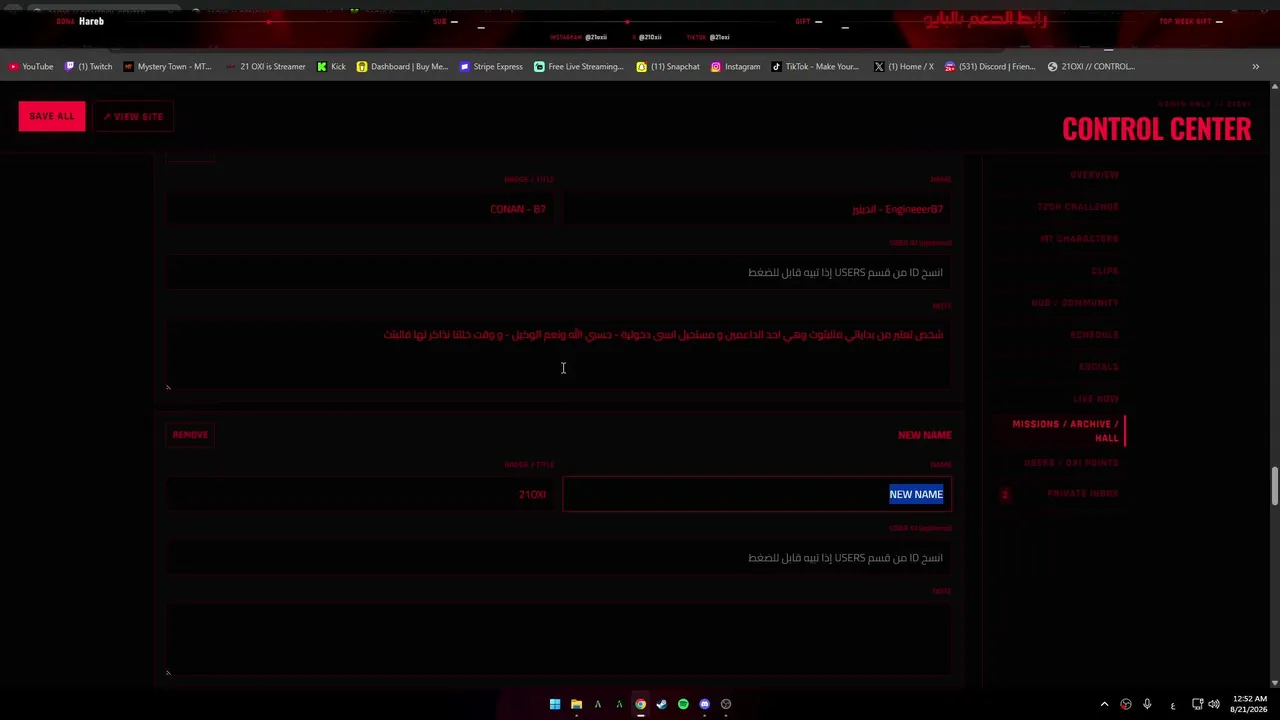1280x720 pixels.
Task: Open Spotify from the taskbar
Action: [x=683, y=704]
